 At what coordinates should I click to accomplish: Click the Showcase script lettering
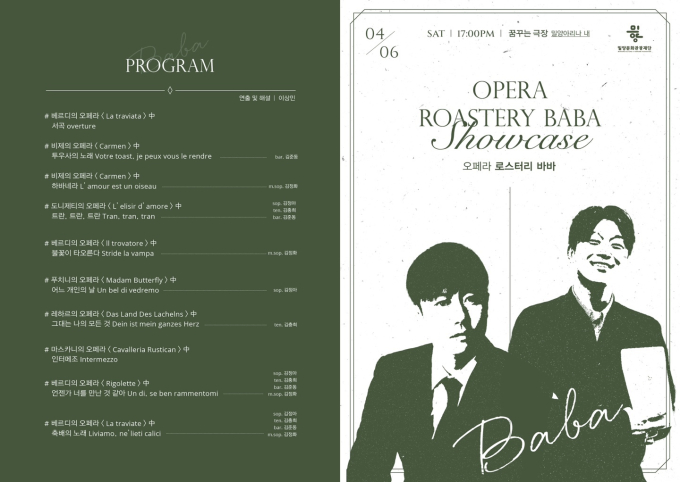[512, 139]
